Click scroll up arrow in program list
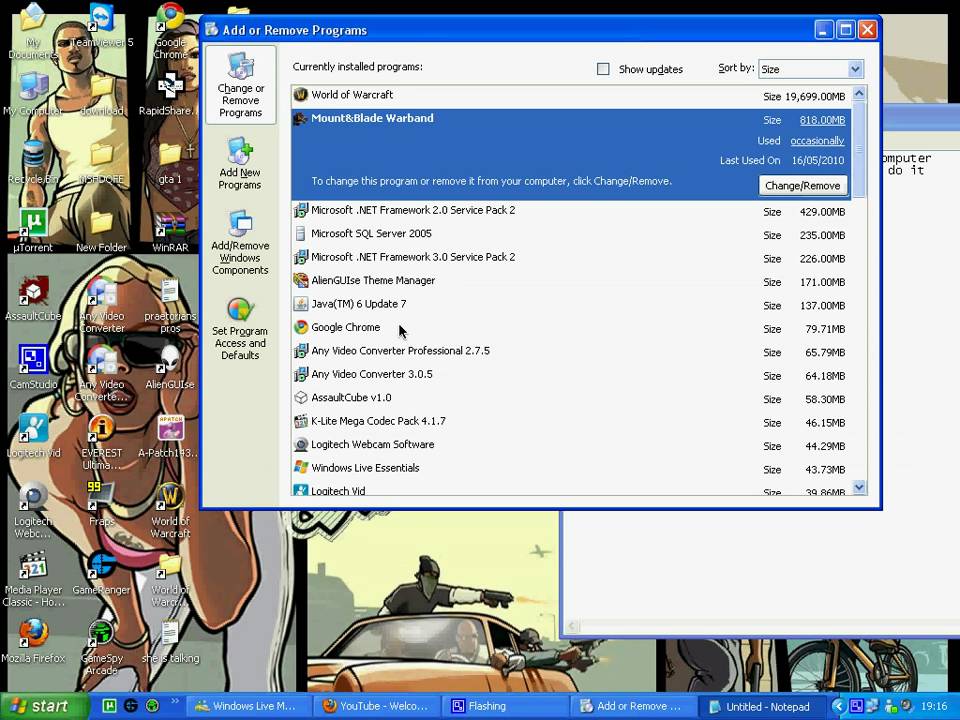960x720 pixels. (x=859, y=94)
